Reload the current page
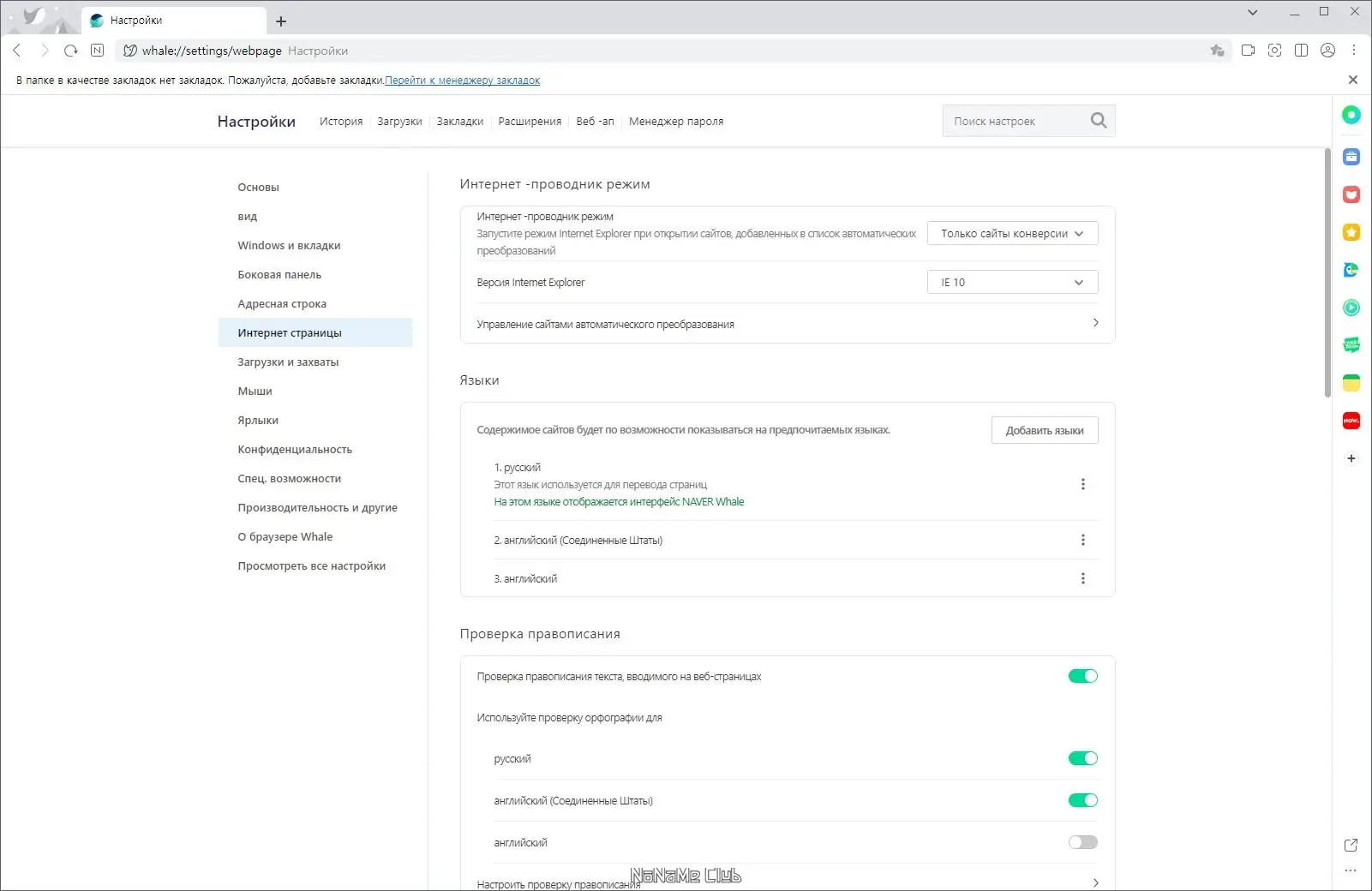Screen dimensions: 1372x891 (71, 51)
